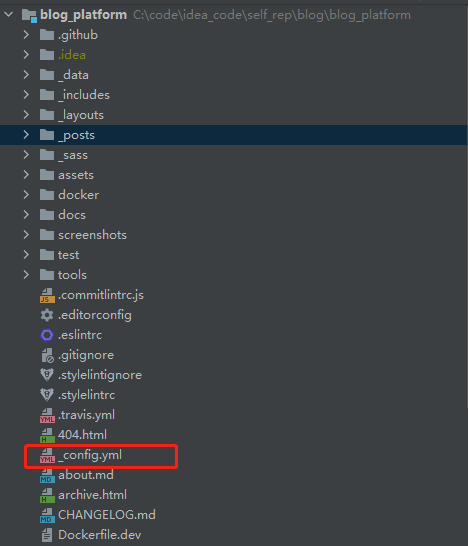Click the .eslintrc hexagon icon
The height and width of the screenshot is (546, 468).
pyautogui.click(x=47, y=335)
